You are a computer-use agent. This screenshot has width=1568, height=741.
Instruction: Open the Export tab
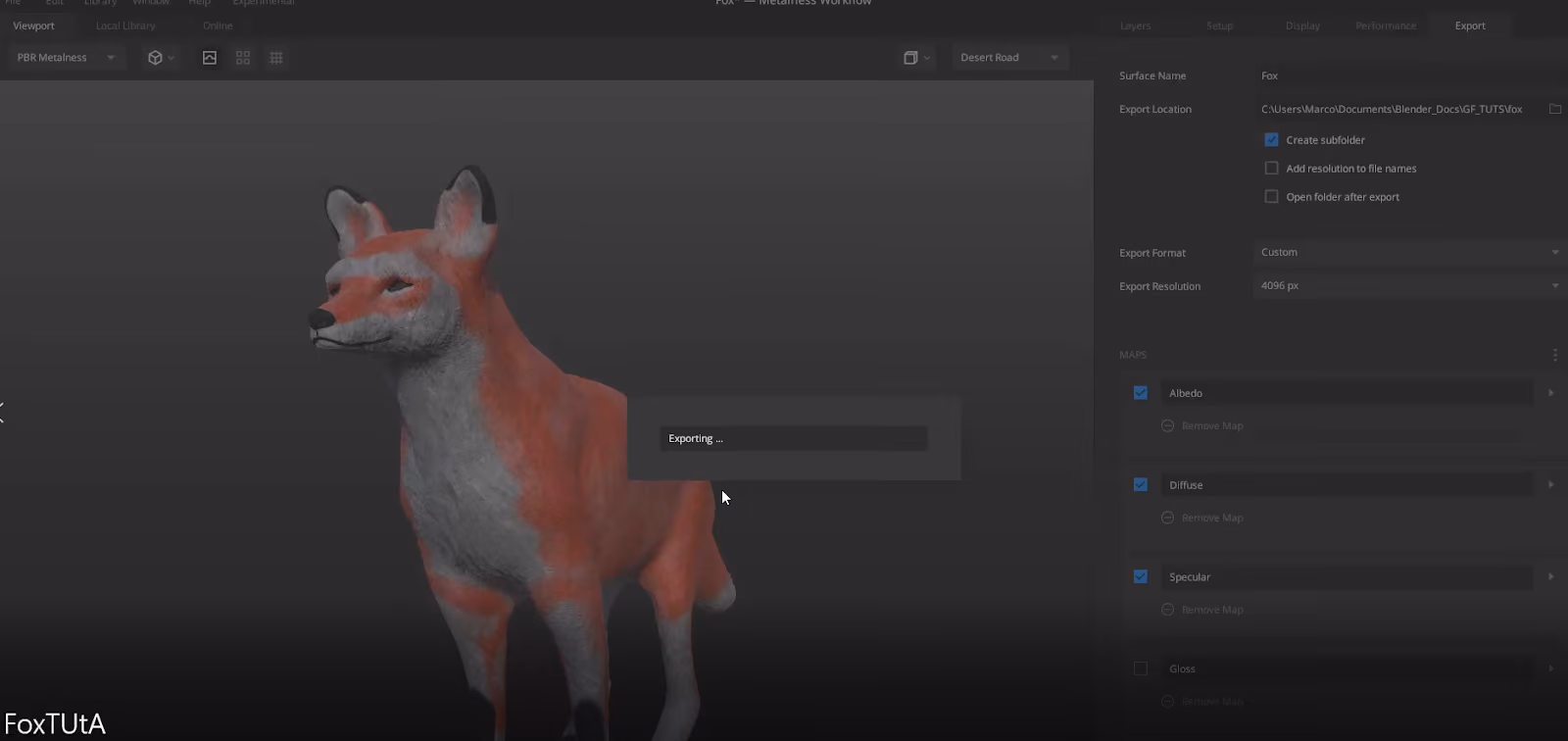[x=1470, y=25]
